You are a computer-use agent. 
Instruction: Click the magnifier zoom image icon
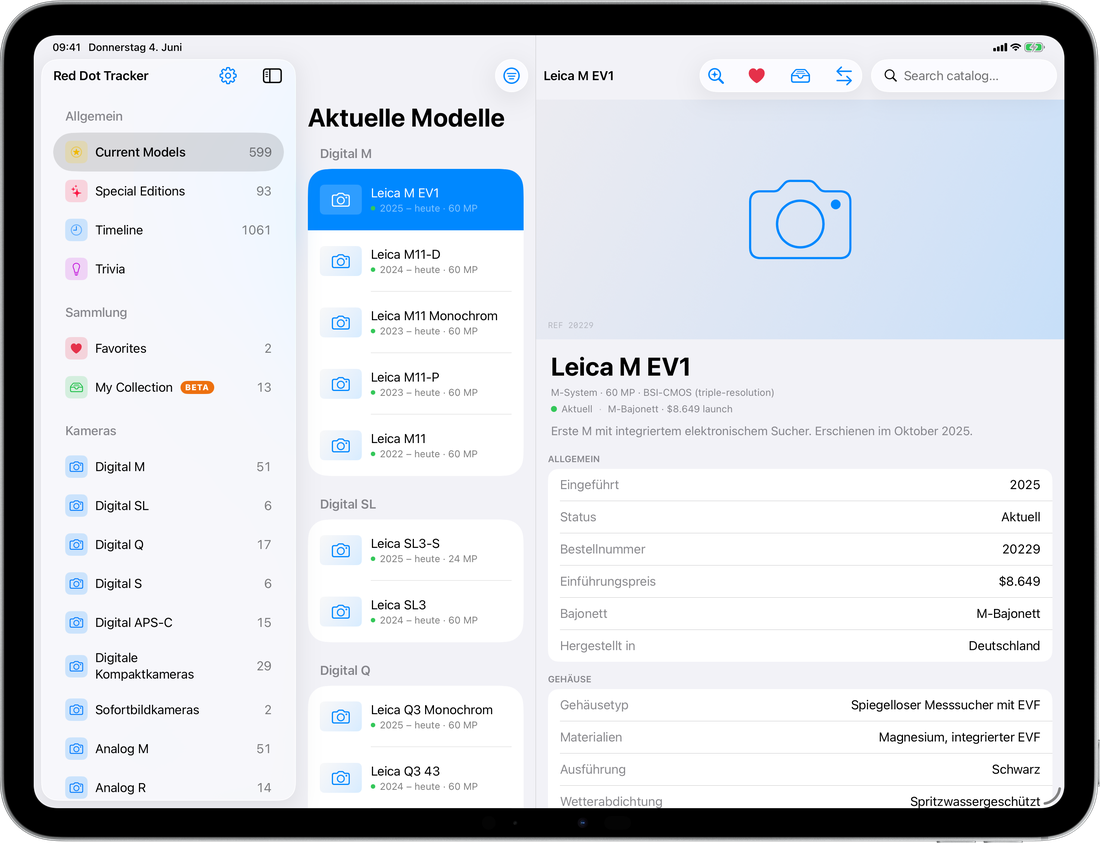point(716,76)
